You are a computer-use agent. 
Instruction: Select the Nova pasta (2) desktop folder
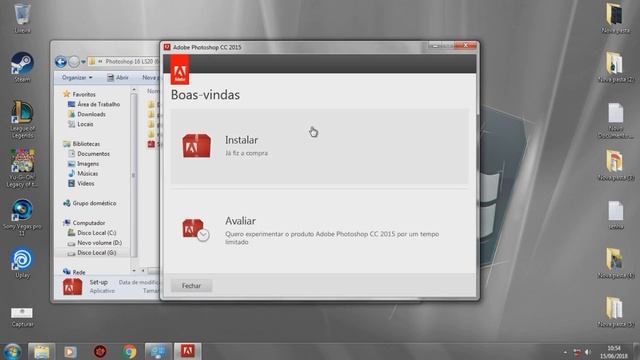coord(615,67)
